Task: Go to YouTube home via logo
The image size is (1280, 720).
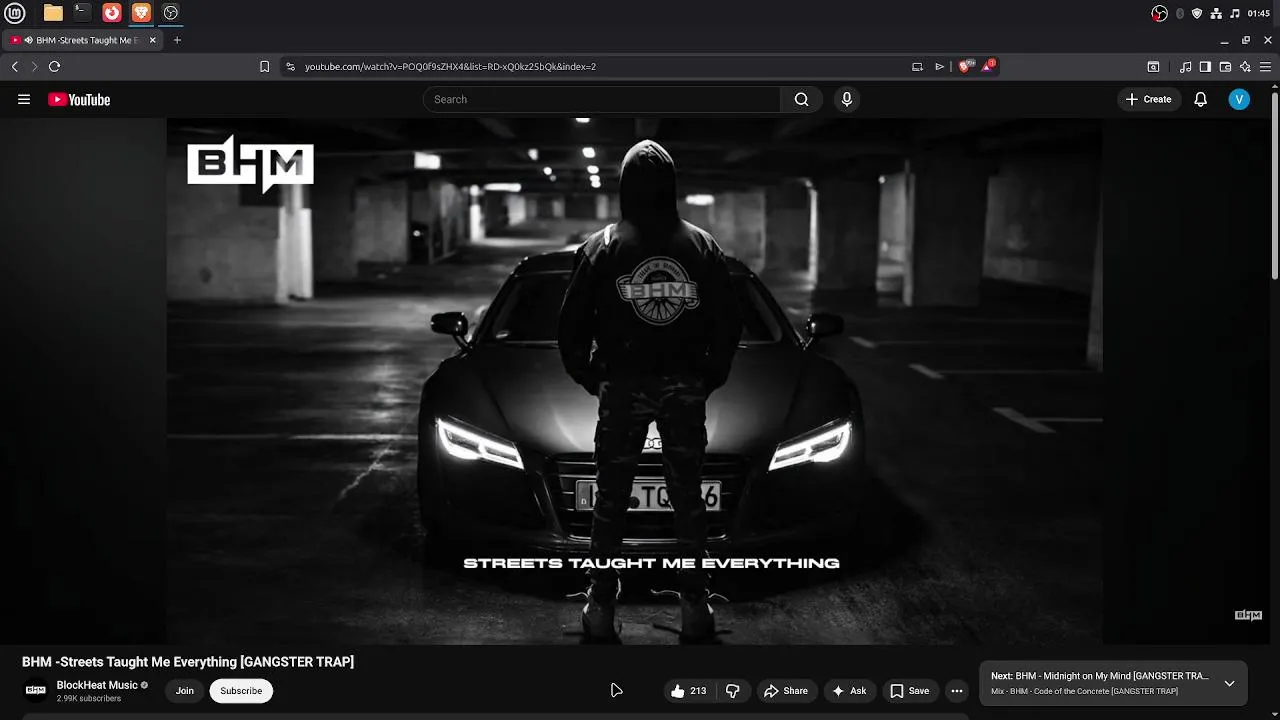Action: point(79,99)
